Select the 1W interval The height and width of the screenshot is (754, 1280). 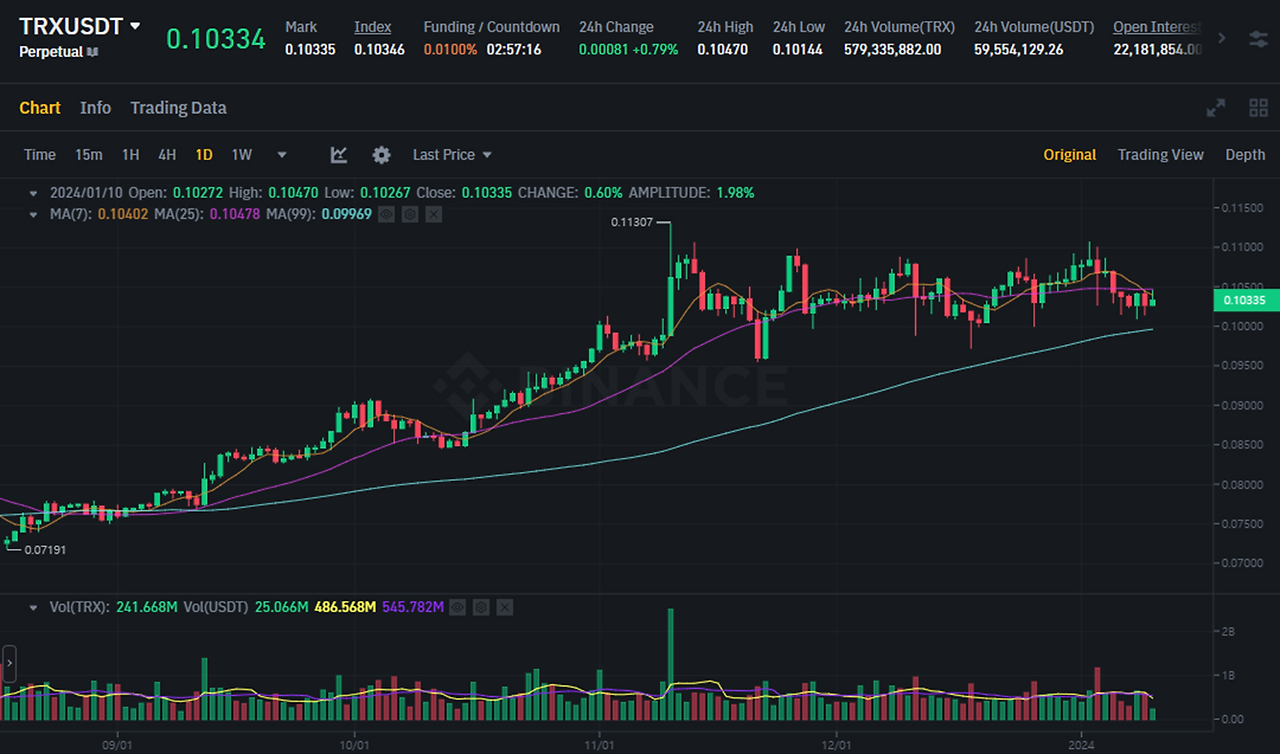tap(241, 155)
